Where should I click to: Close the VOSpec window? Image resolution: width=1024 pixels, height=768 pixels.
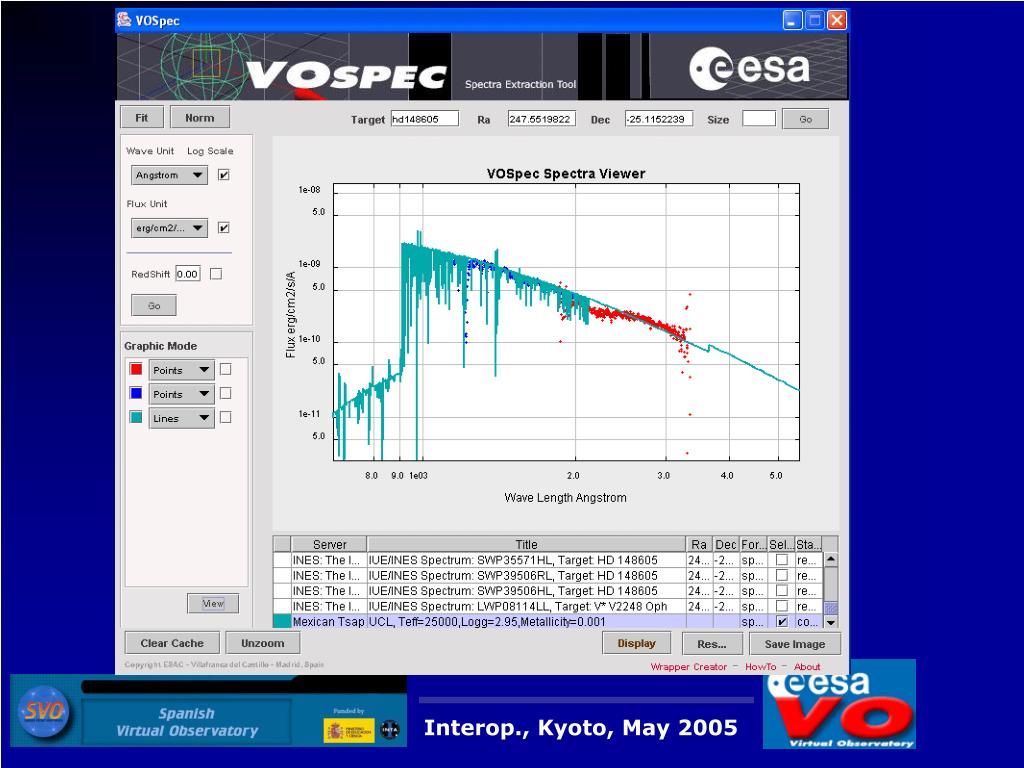click(x=837, y=20)
